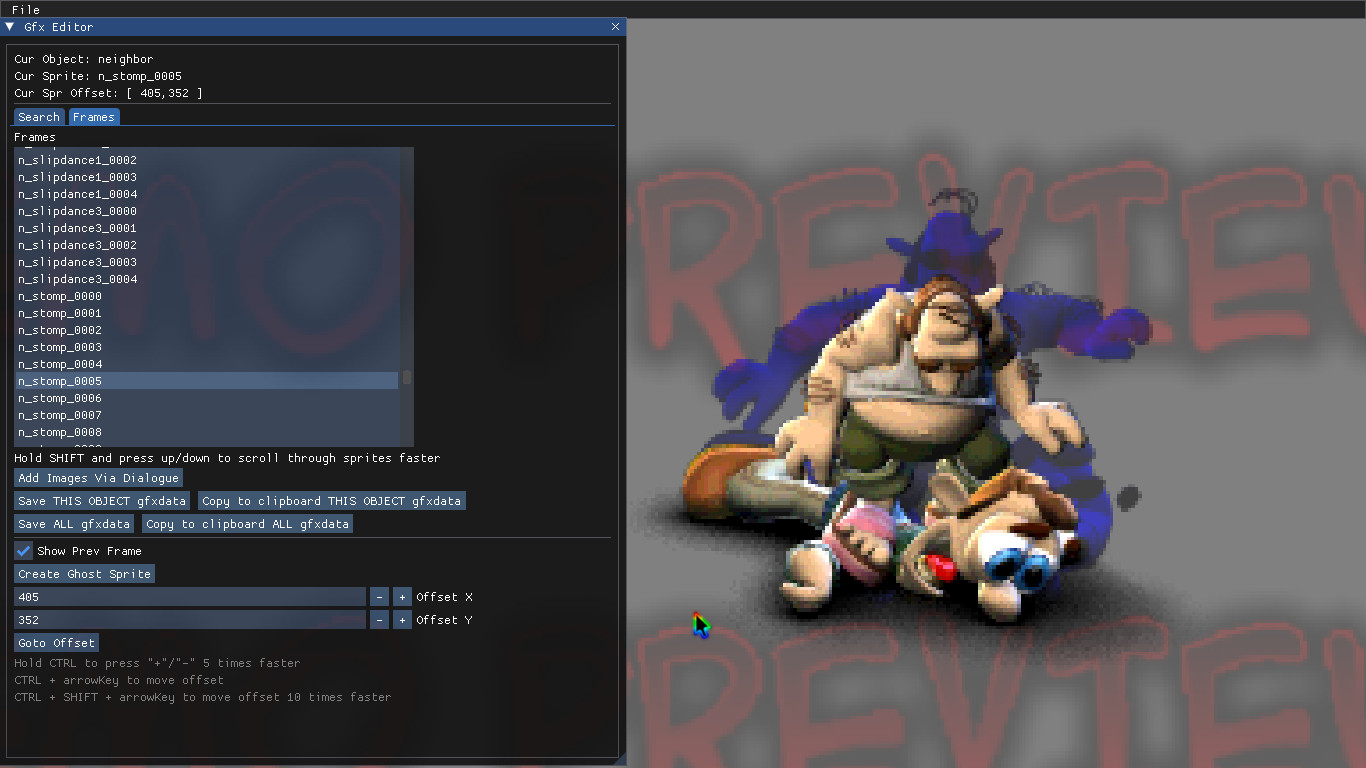1366x768 pixels.
Task: Increase Offset X with the plus stepper
Action: pyautogui.click(x=402, y=596)
